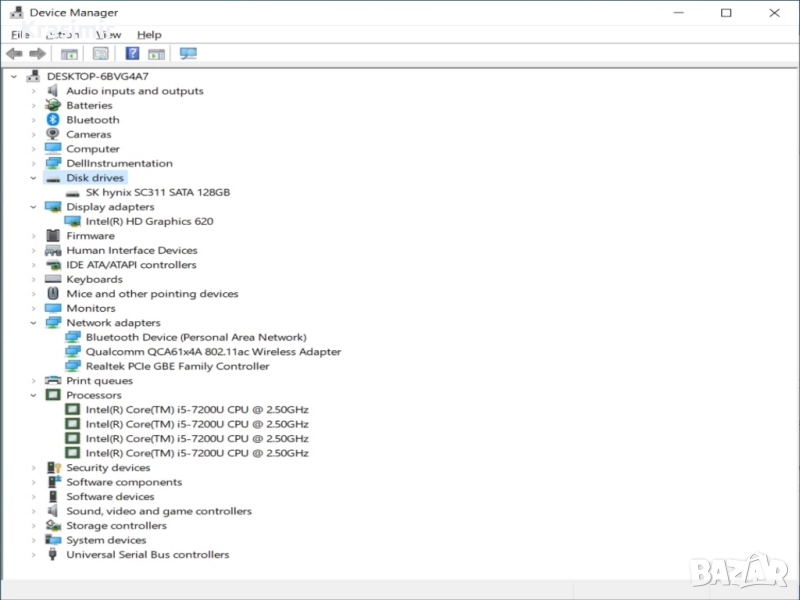The height and width of the screenshot is (600, 800).
Task: Collapse the Processors category
Action: click(33, 395)
